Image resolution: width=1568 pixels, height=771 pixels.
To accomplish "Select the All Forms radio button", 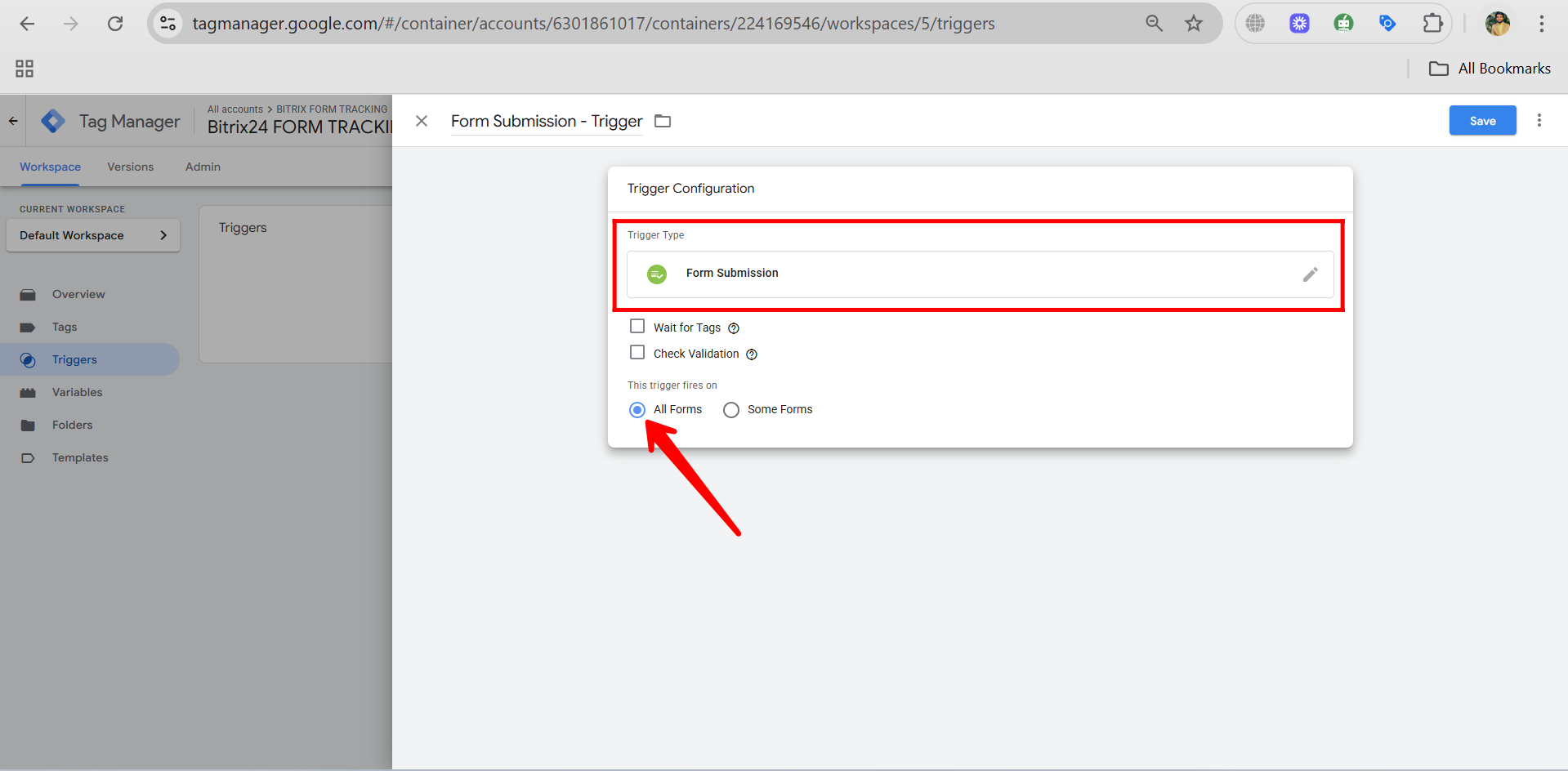I will 637,409.
